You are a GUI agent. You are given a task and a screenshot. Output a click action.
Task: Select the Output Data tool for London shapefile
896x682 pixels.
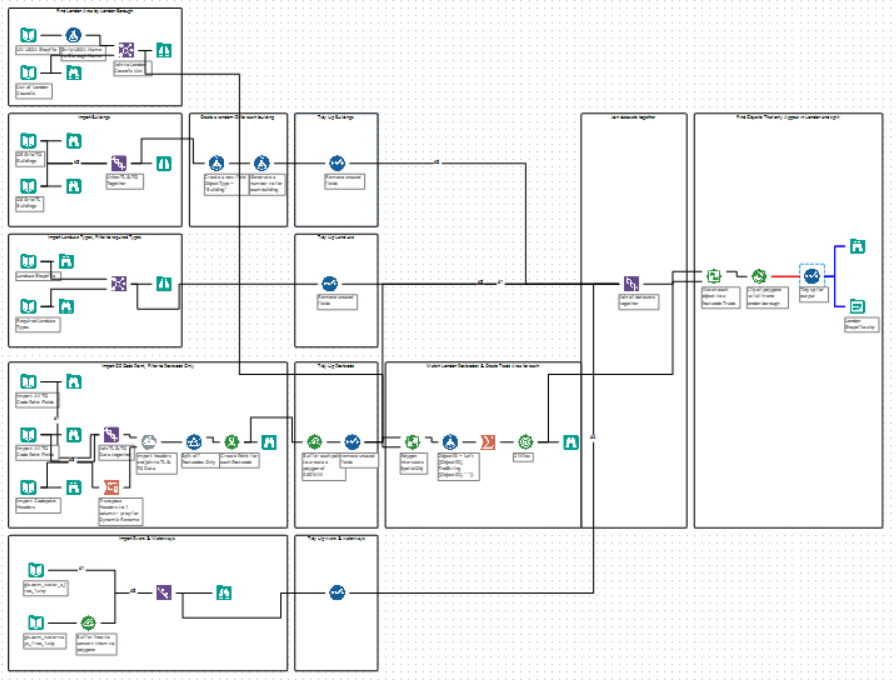pos(857,307)
